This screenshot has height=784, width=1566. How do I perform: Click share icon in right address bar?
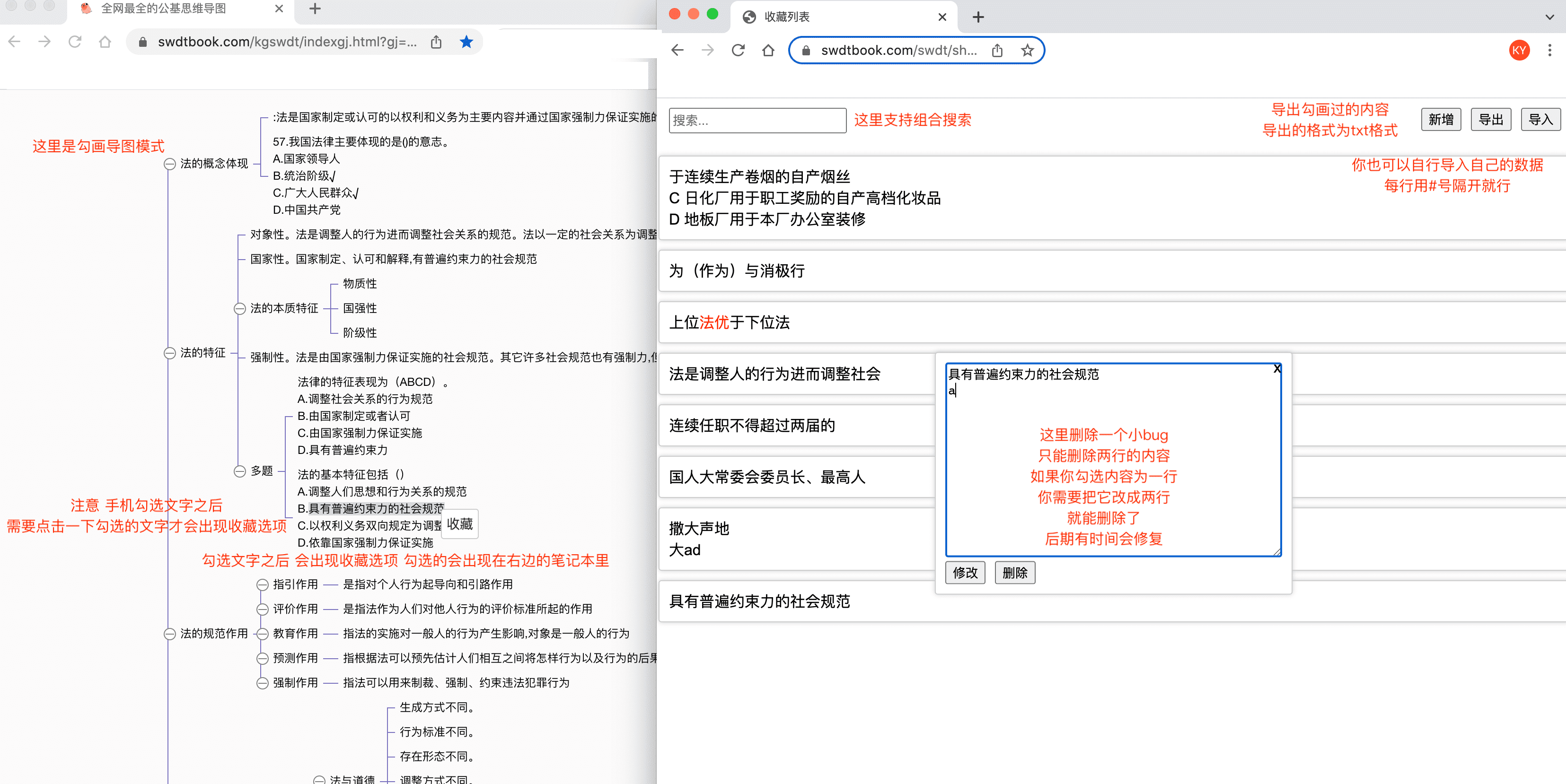997,50
